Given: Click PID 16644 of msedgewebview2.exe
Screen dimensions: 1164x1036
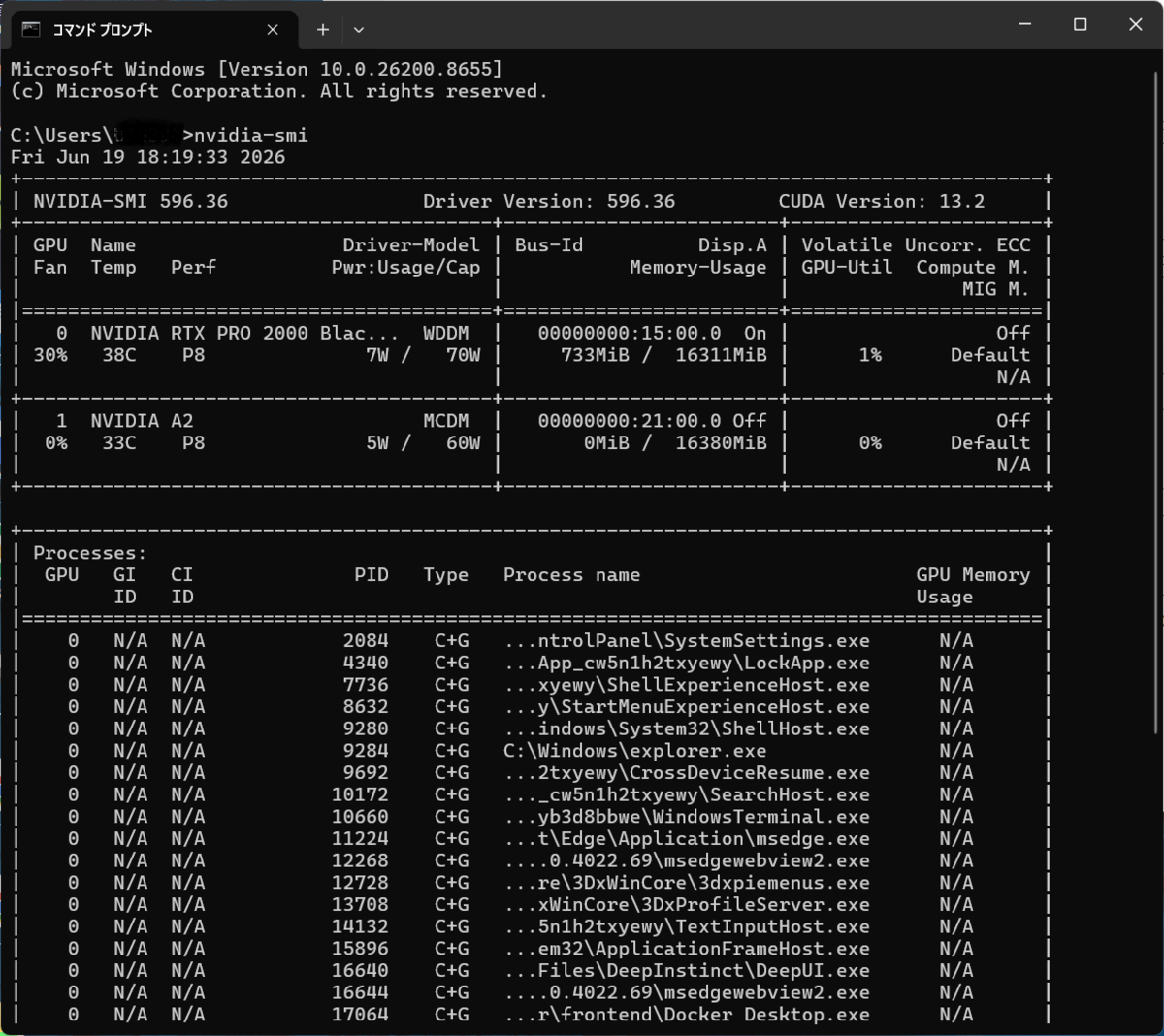Looking at the screenshot, I should click(x=360, y=993).
